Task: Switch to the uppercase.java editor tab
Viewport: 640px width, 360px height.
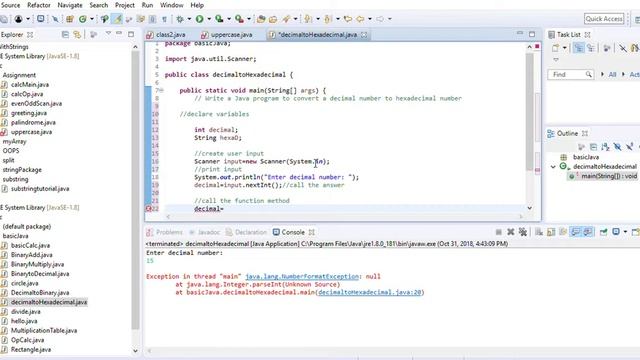Action: pos(227,35)
